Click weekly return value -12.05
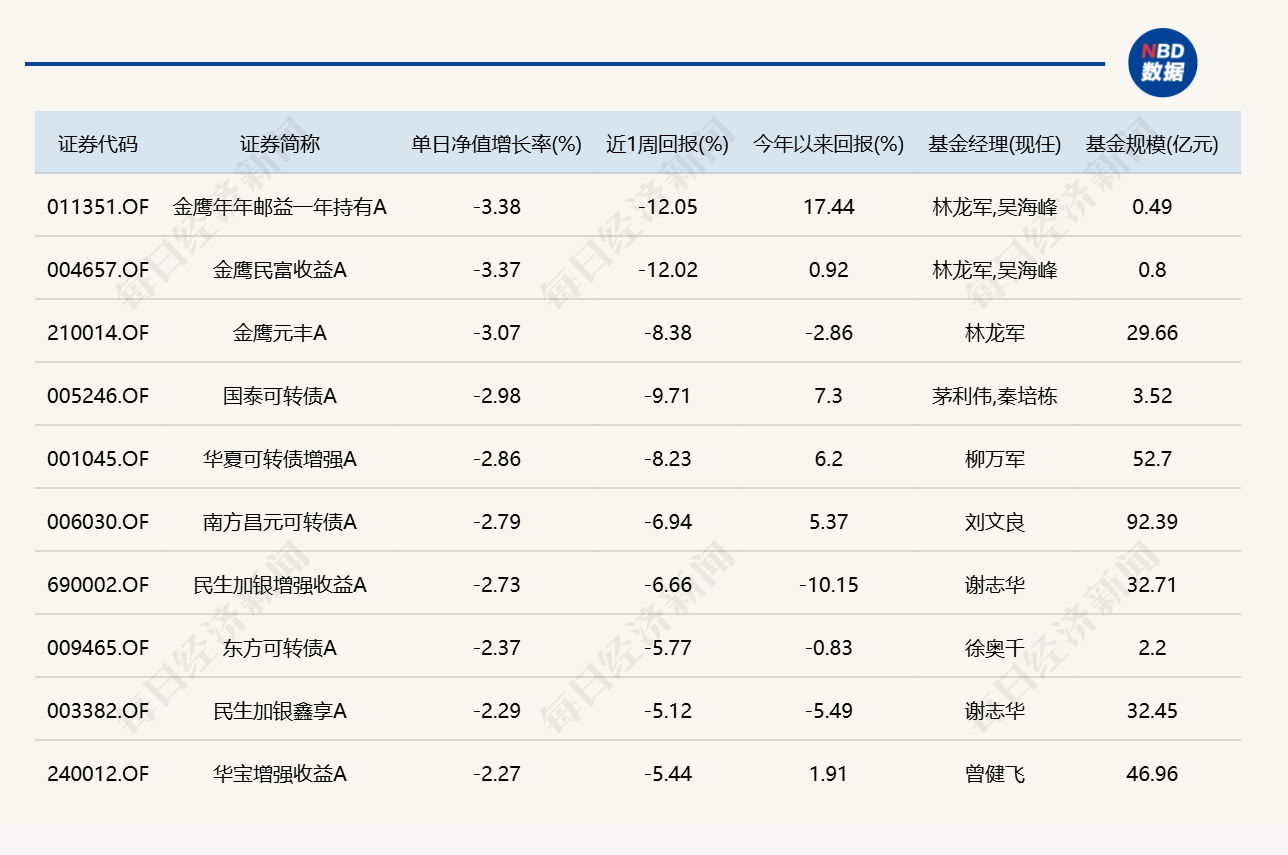 pyautogui.click(x=668, y=207)
